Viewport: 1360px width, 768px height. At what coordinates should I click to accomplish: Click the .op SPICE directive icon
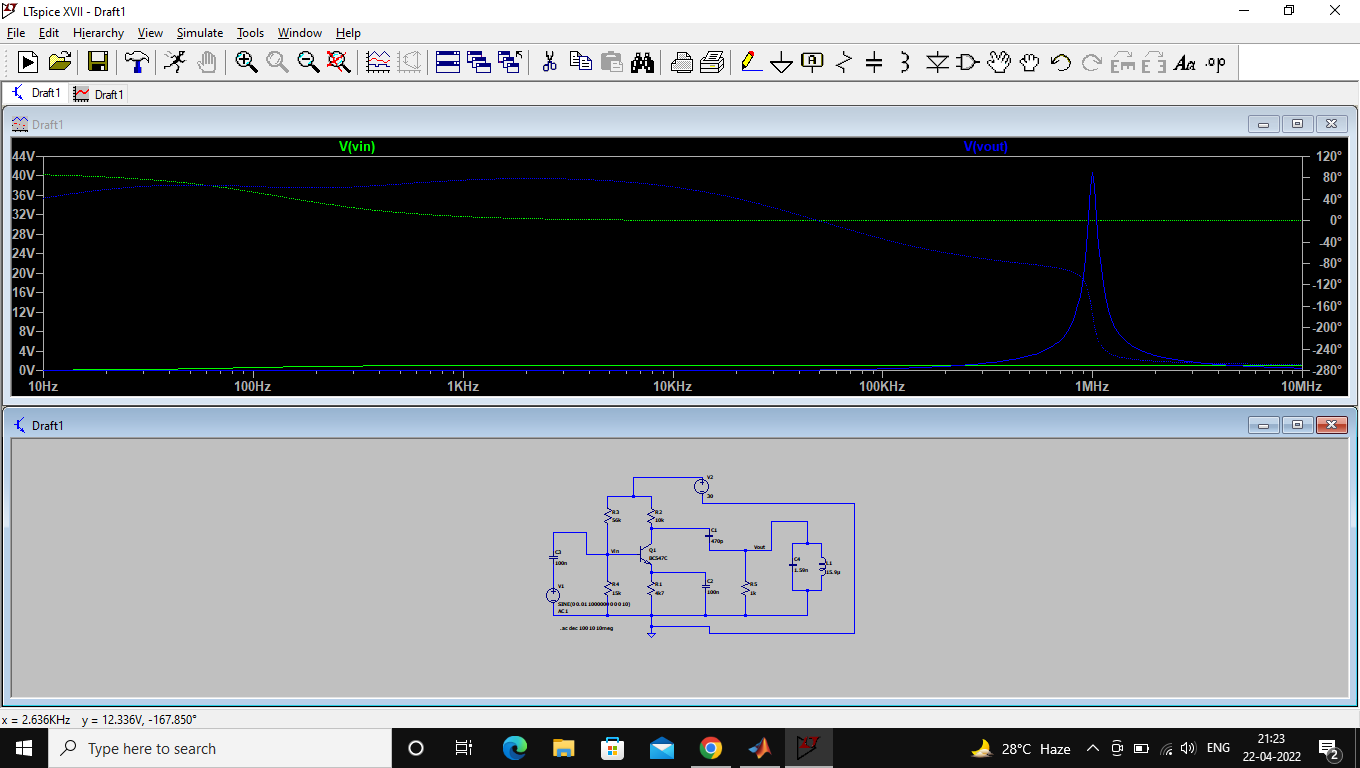1215,63
